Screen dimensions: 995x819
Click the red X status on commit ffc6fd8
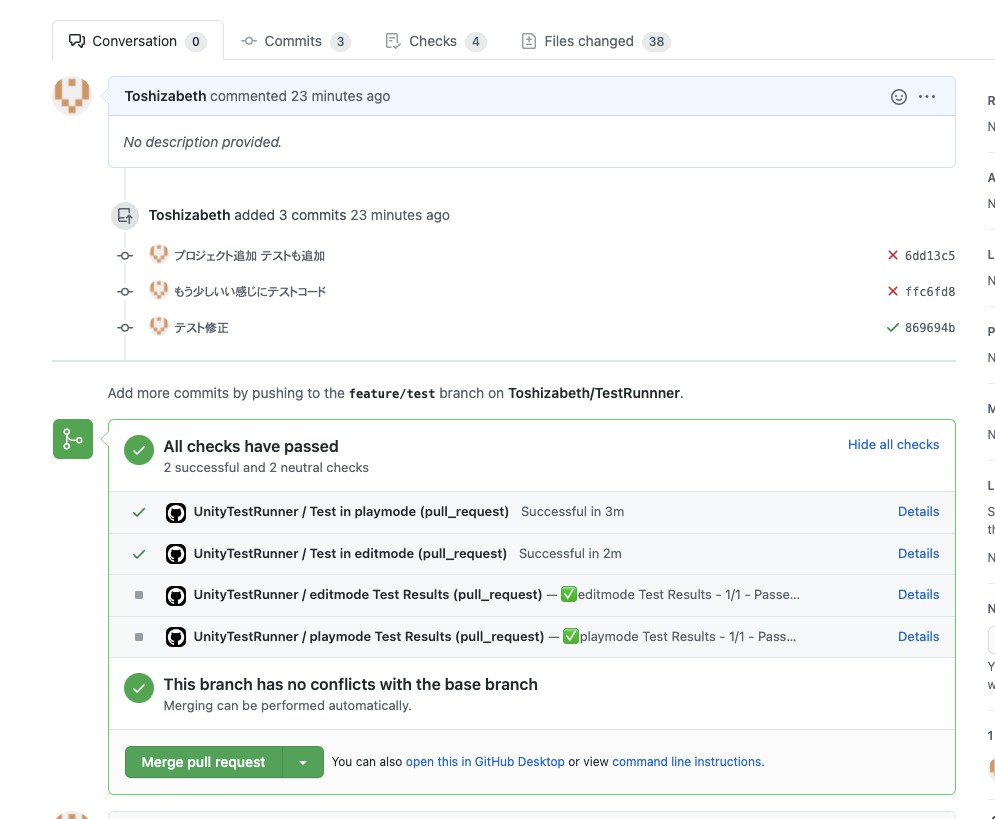(893, 292)
